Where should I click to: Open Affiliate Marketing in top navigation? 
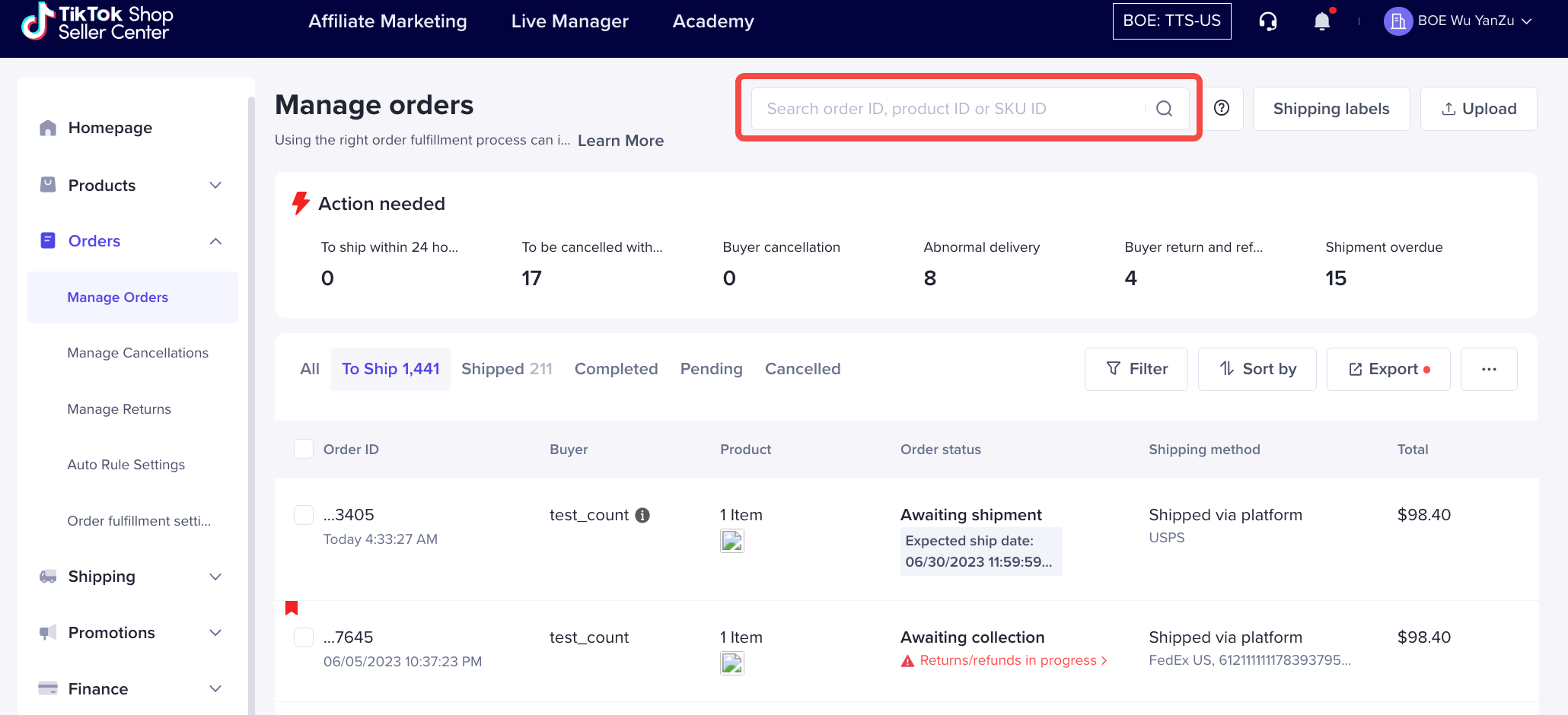coord(387,21)
